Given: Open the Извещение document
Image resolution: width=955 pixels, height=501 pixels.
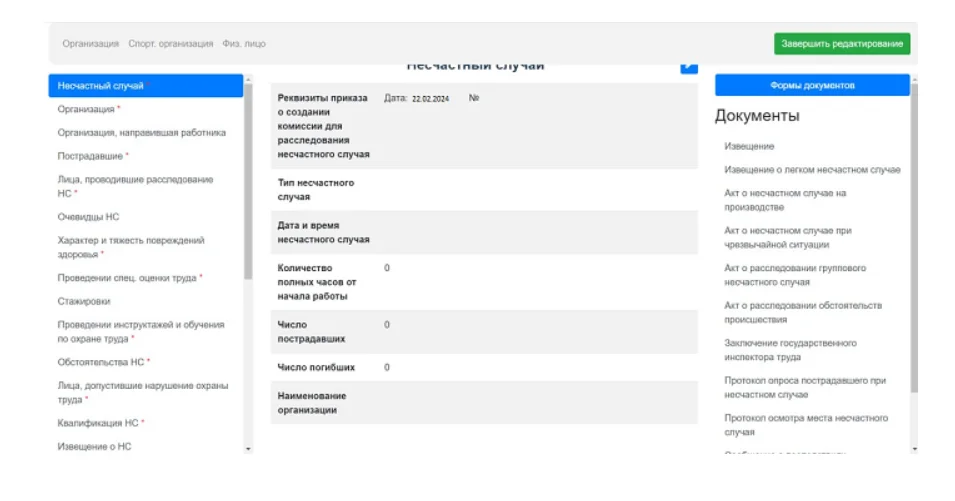Looking at the screenshot, I should click(x=749, y=146).
